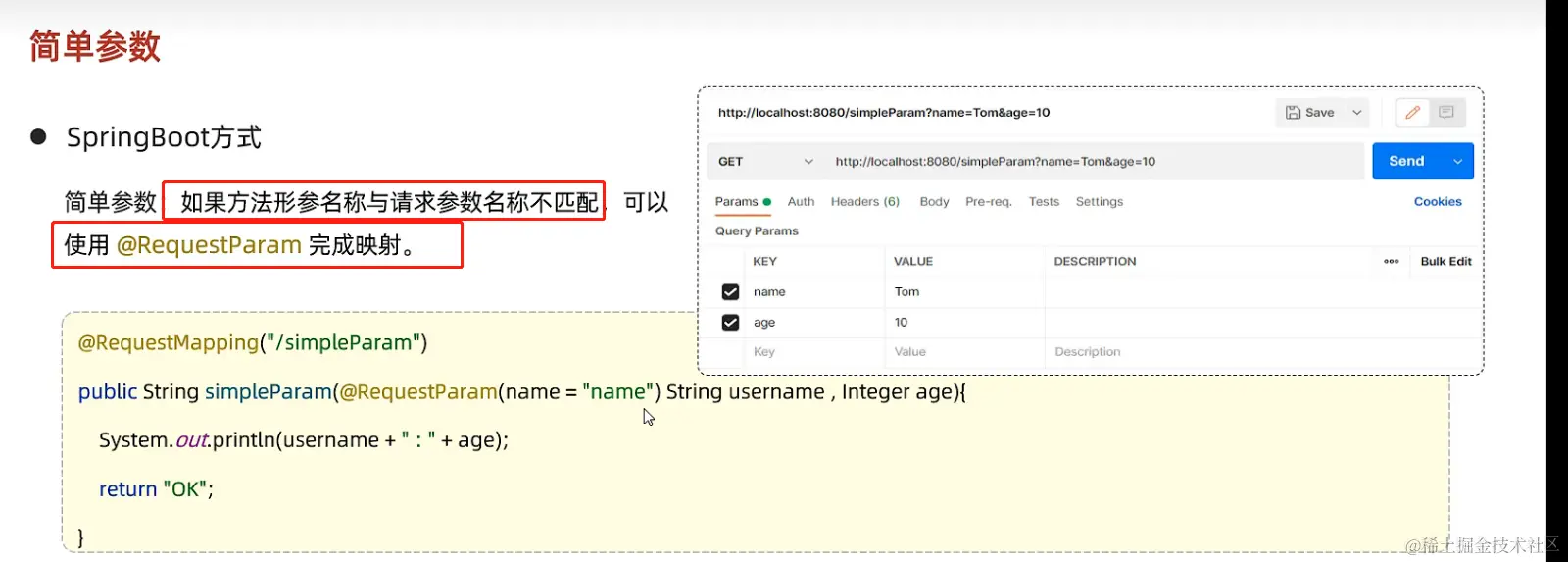Click the return "OK" code line
Image resolution: width=1568 pixels, height=562 pixels.
pos(156,488)
